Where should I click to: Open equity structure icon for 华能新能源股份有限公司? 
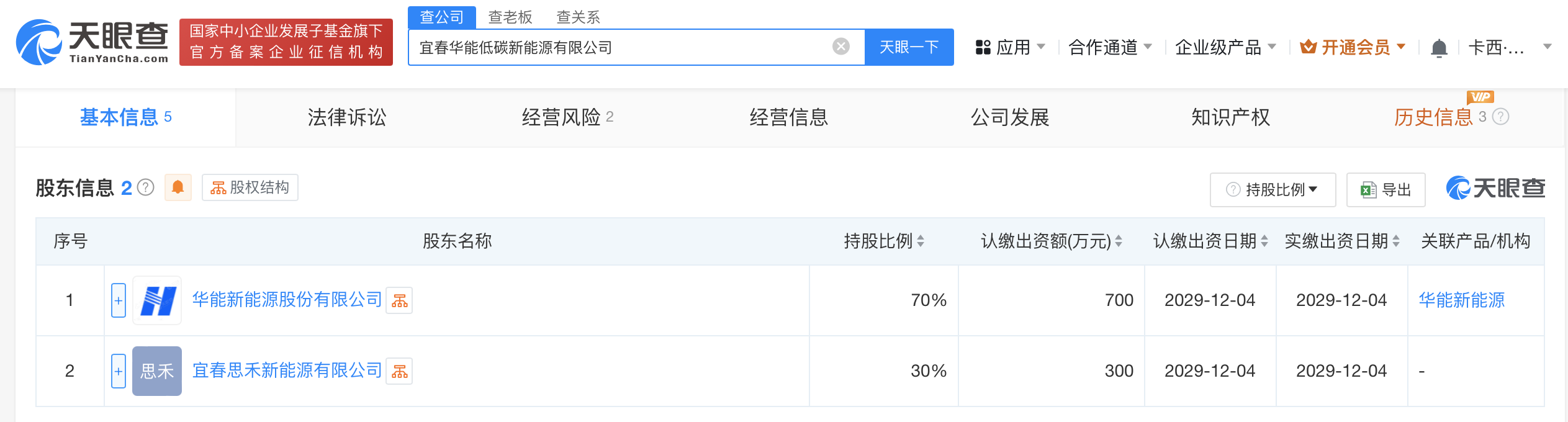coord(399,300)
